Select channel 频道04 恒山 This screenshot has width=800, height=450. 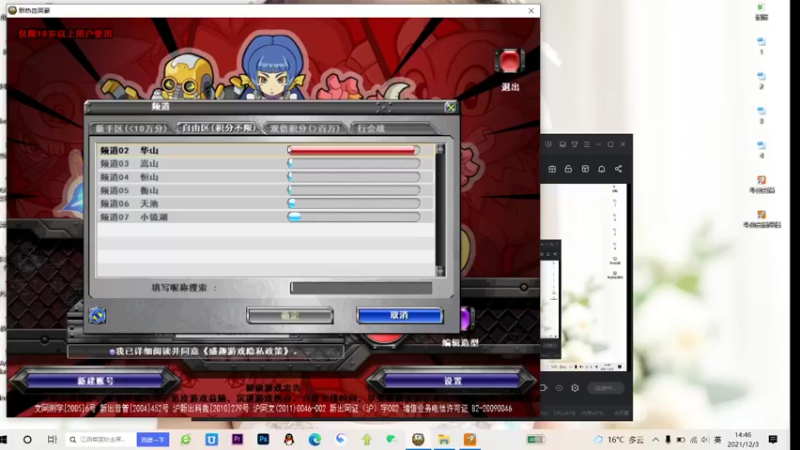click(x=265, y=177)
